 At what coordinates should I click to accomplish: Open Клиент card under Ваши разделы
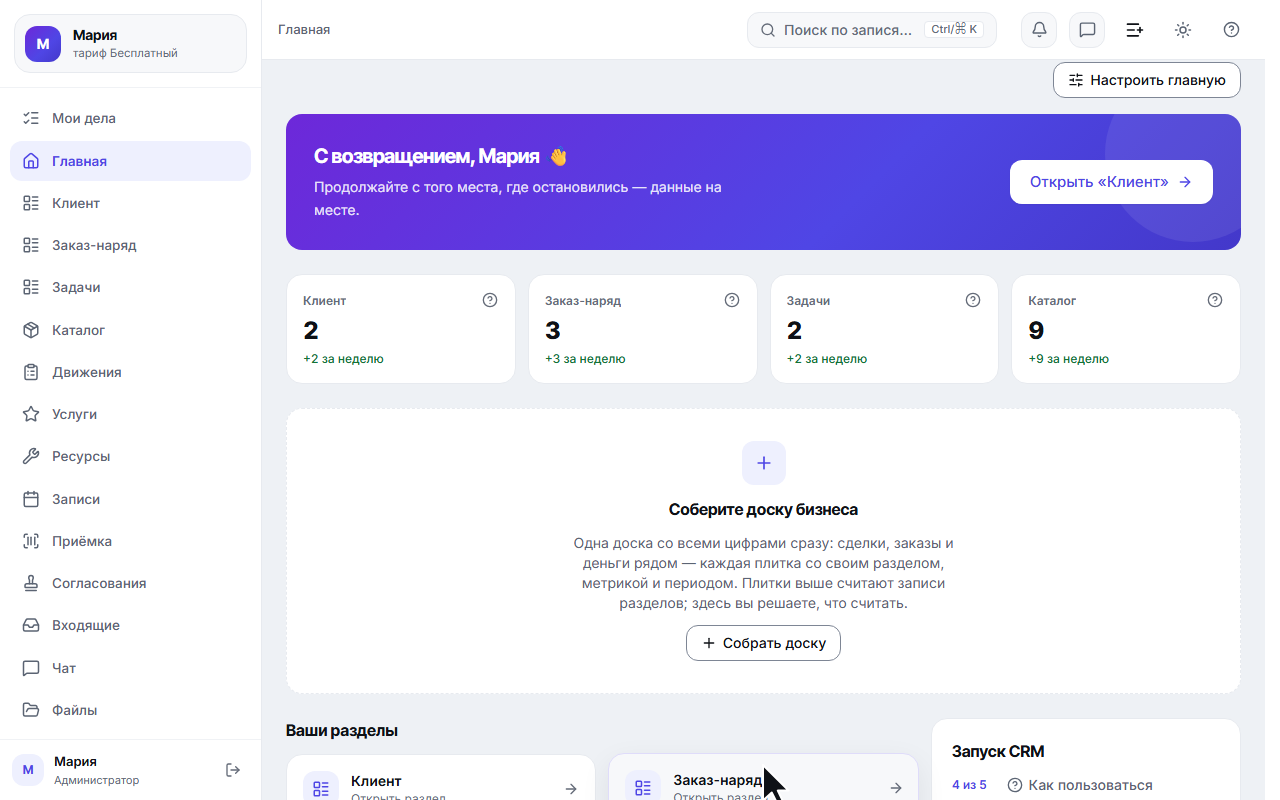443,777
